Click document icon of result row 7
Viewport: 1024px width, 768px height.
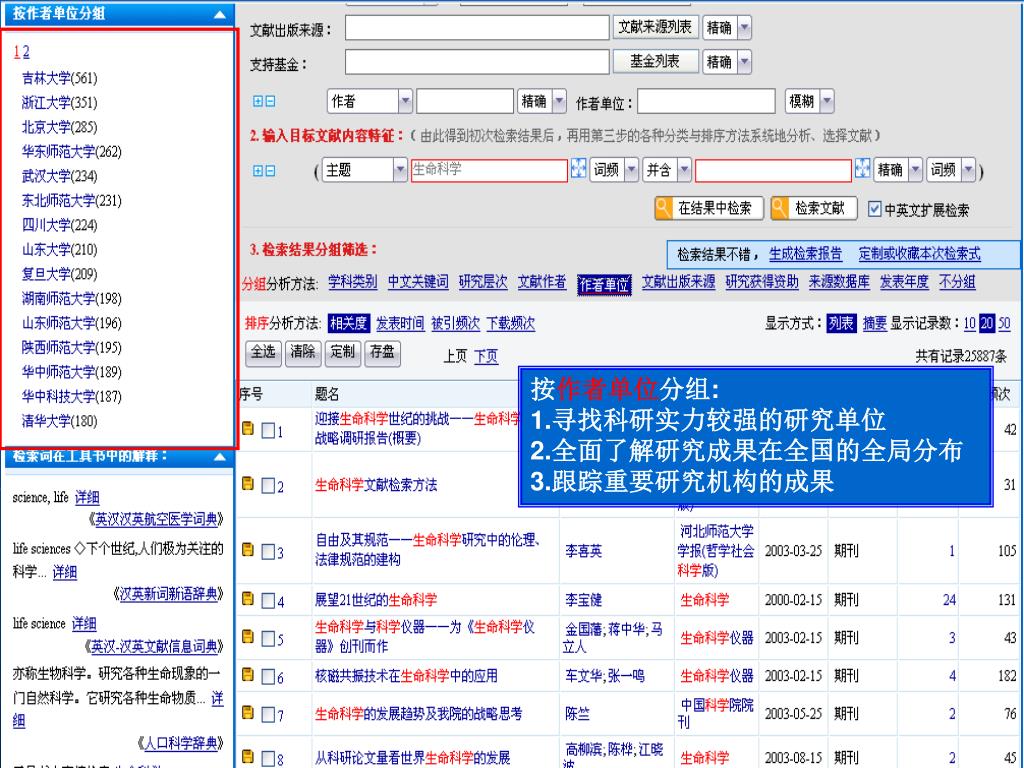pyautogui.click(x=248, y=712)
